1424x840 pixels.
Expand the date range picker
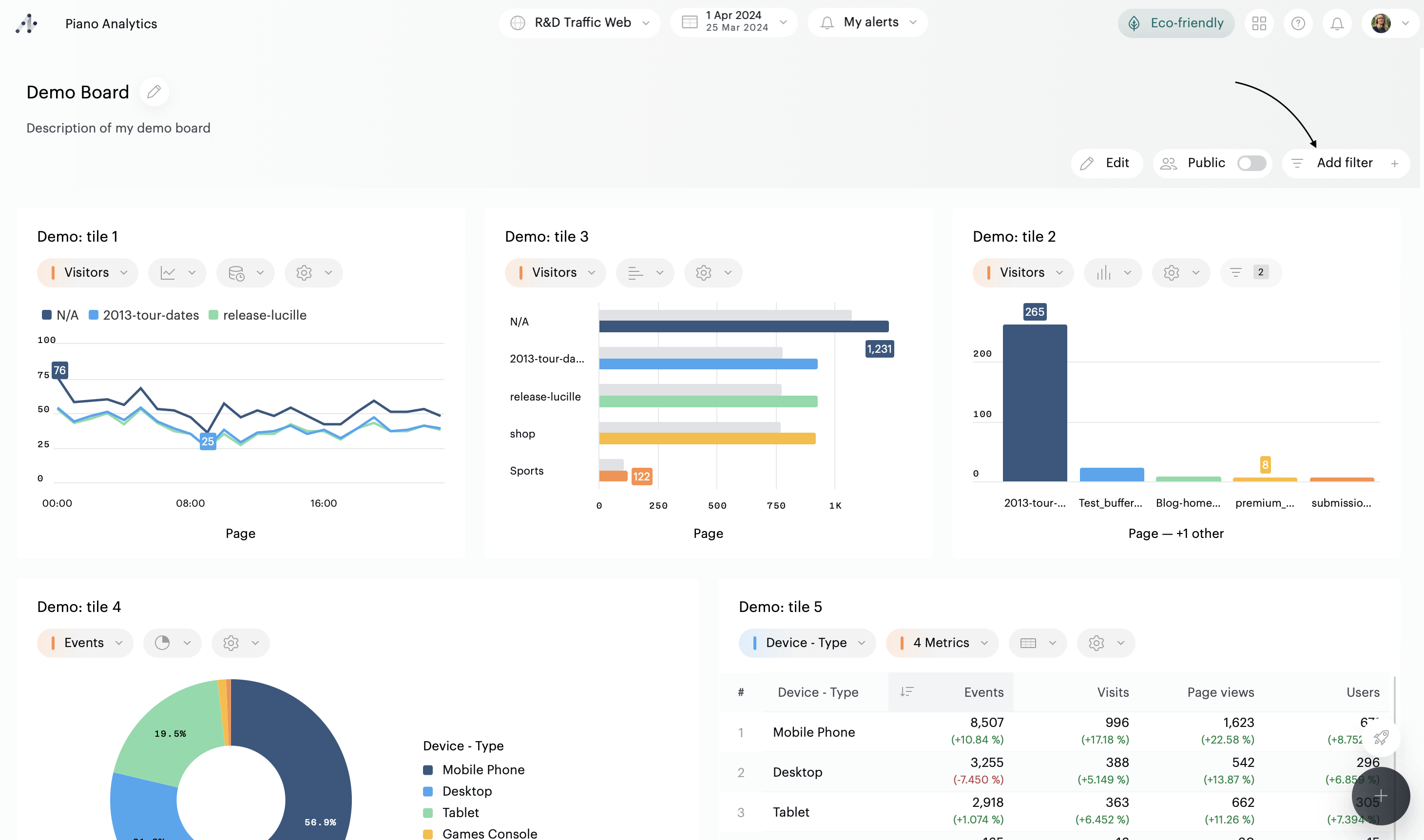tap(734, 21)
